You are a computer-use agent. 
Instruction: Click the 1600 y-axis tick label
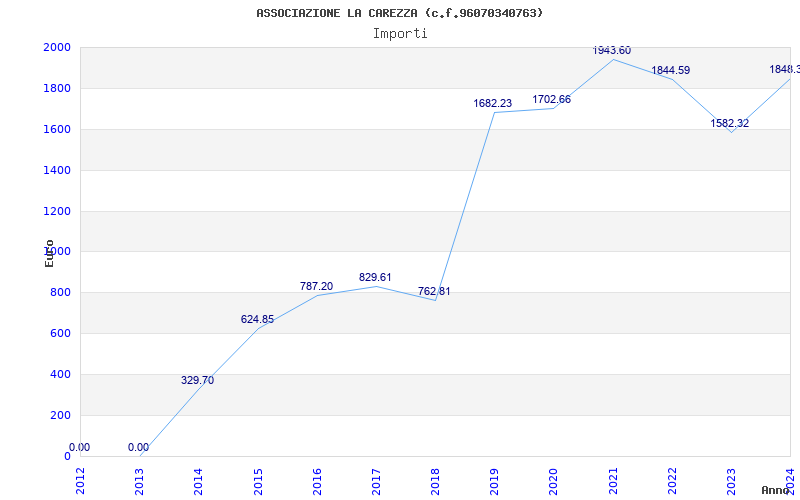[57, 129]
